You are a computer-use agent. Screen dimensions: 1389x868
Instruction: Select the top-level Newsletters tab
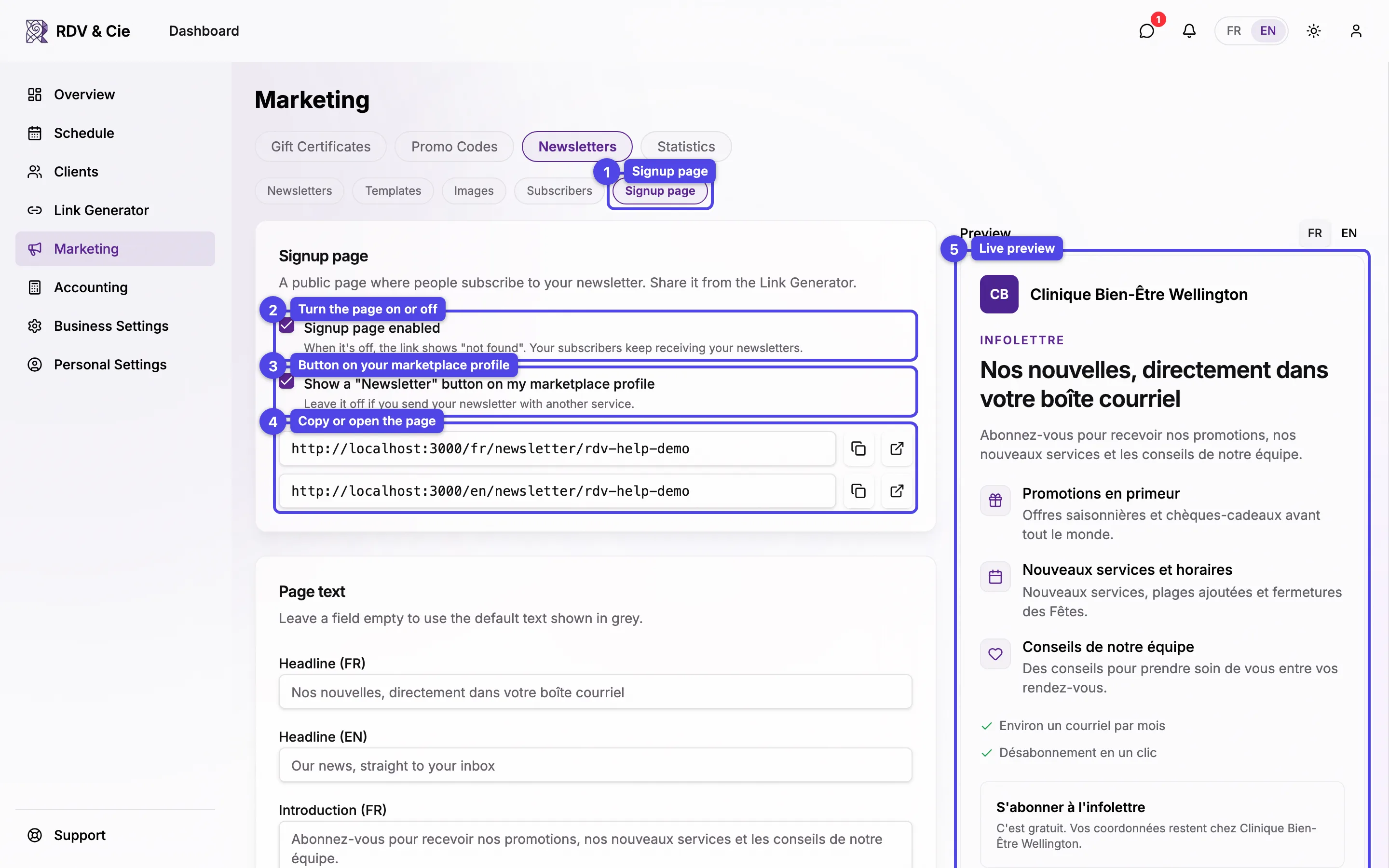pyautogui.click(x=577, y=147)
